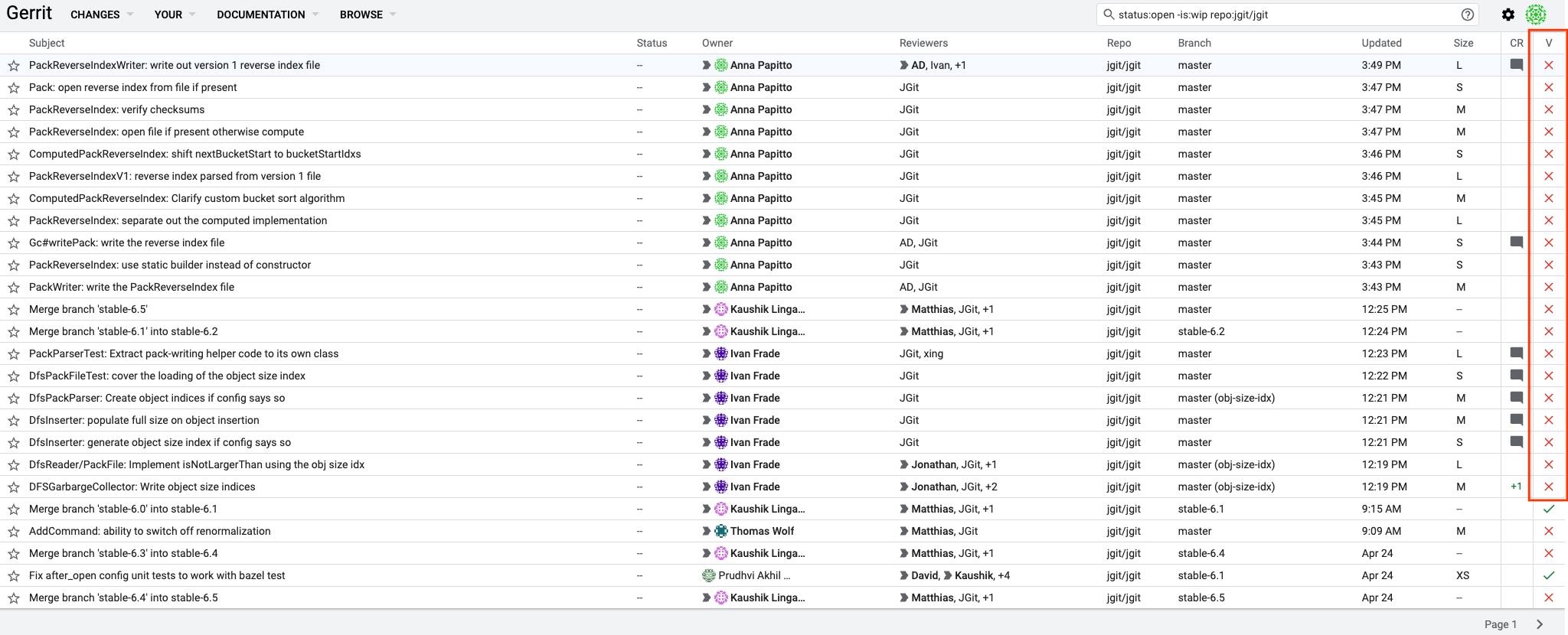The height and width of the screenshot is (635, 1568).
Task: Click verified checkmark on stable-6.0 merge row
Action: (x=1549, y=509)
